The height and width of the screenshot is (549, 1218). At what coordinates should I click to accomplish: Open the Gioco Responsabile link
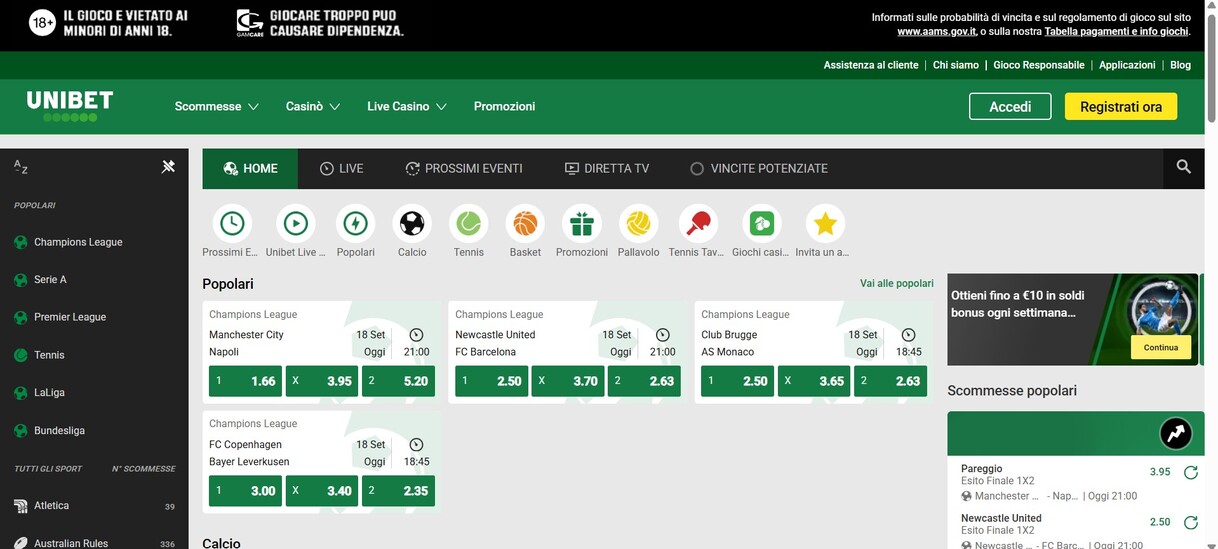tap(1039, 65)
